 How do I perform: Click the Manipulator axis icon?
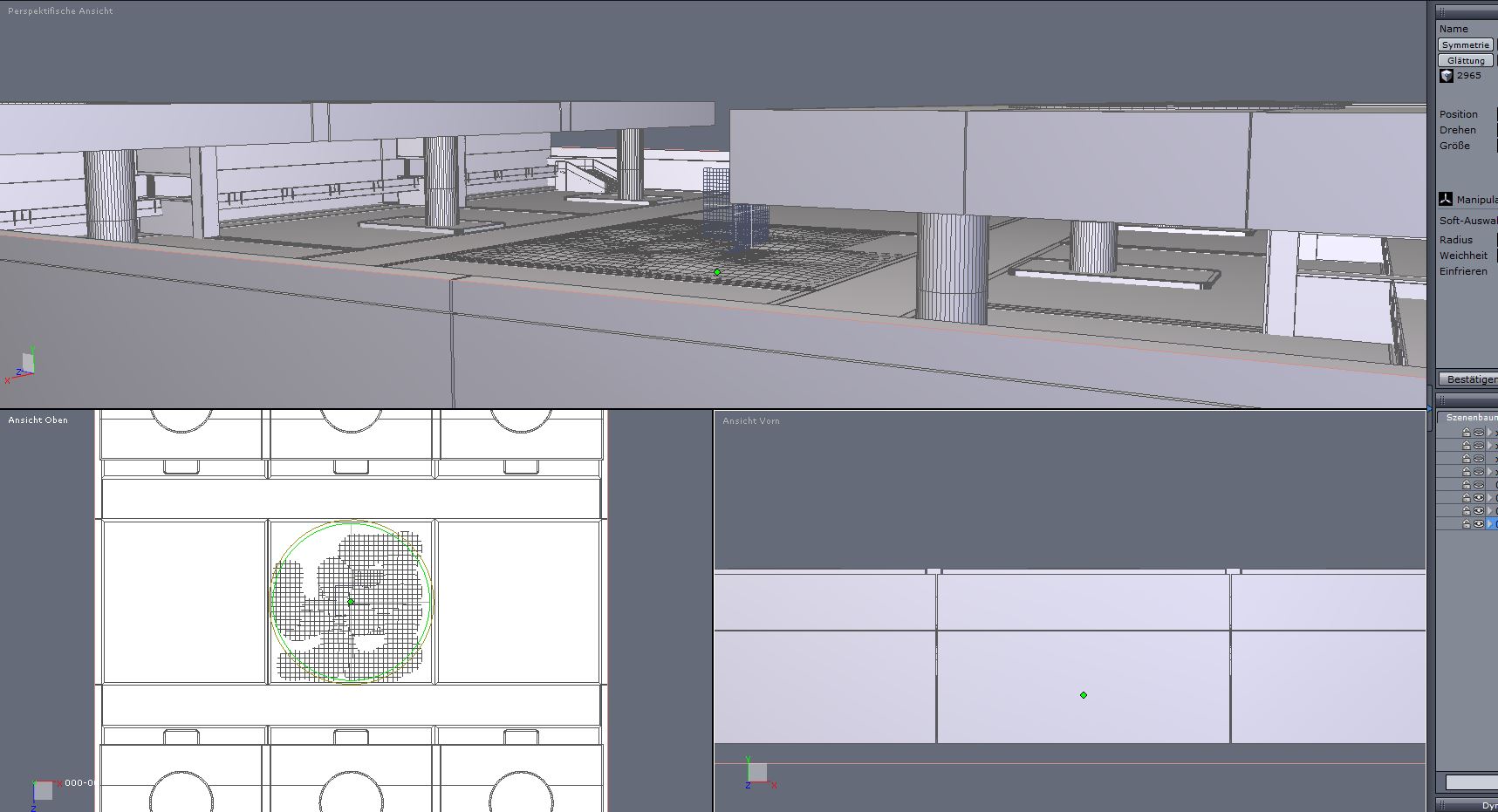coord(1445,199)
